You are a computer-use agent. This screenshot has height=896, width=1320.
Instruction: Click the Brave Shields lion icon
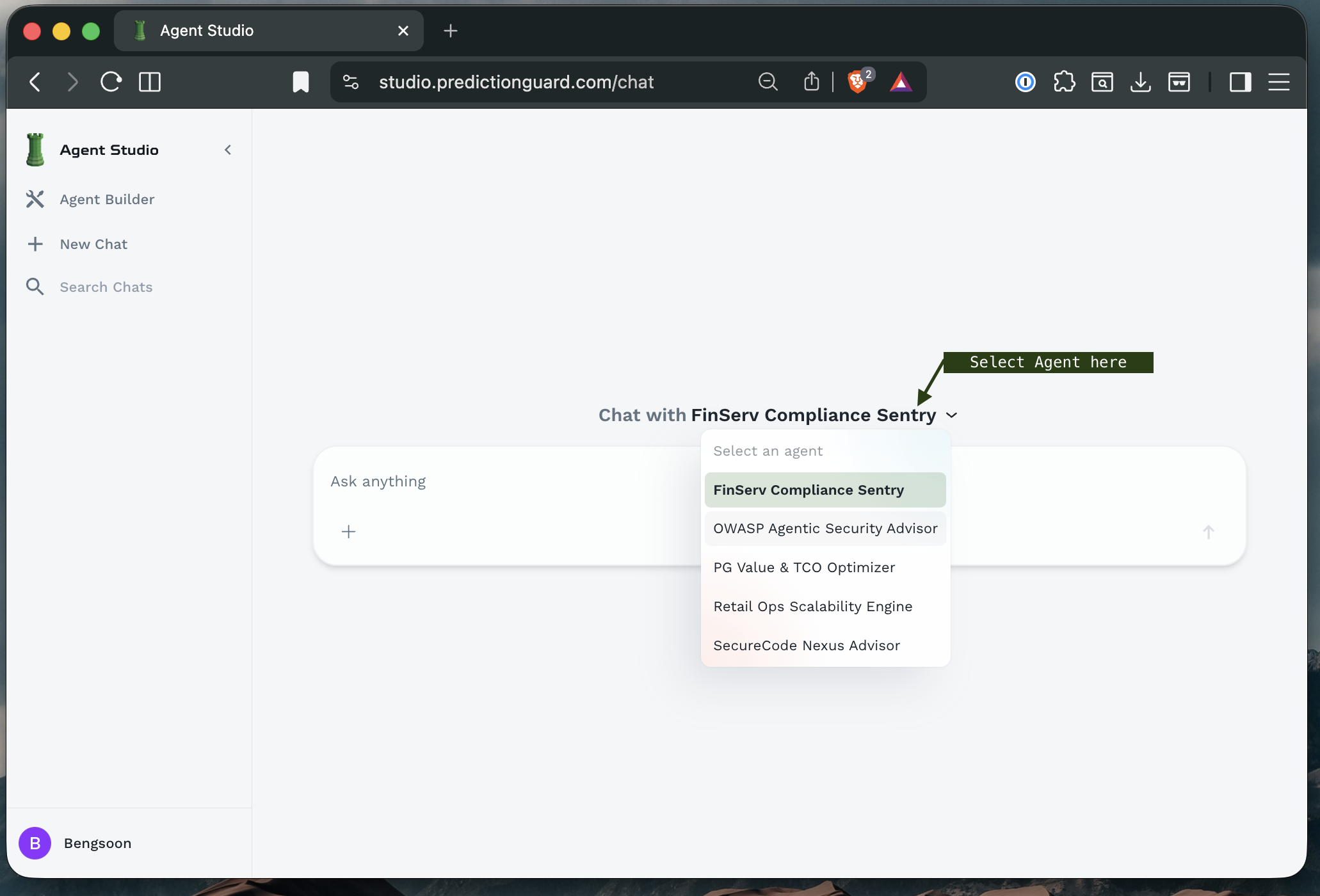857,82
